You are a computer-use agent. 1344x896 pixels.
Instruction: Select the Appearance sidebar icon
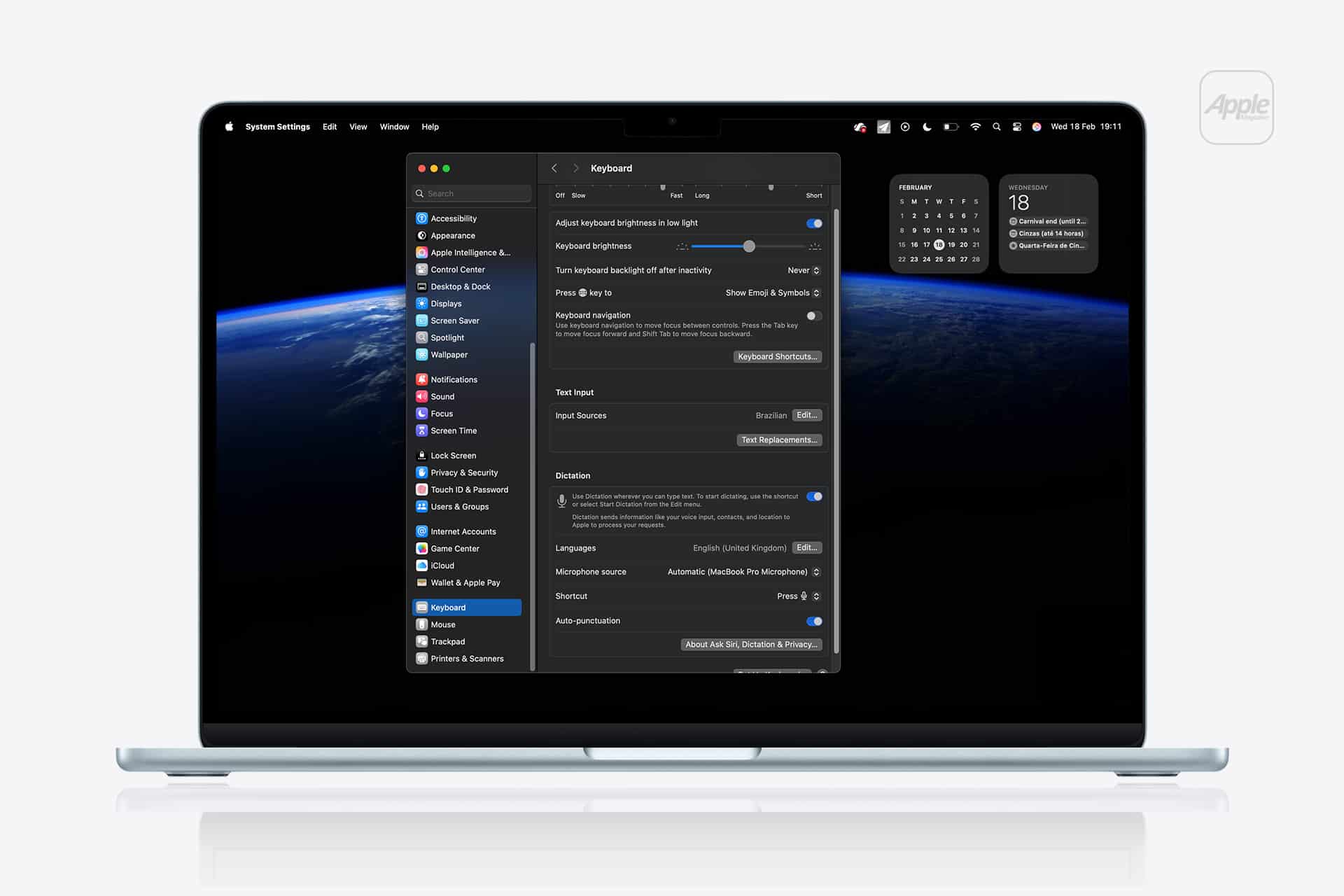[421, 236]
